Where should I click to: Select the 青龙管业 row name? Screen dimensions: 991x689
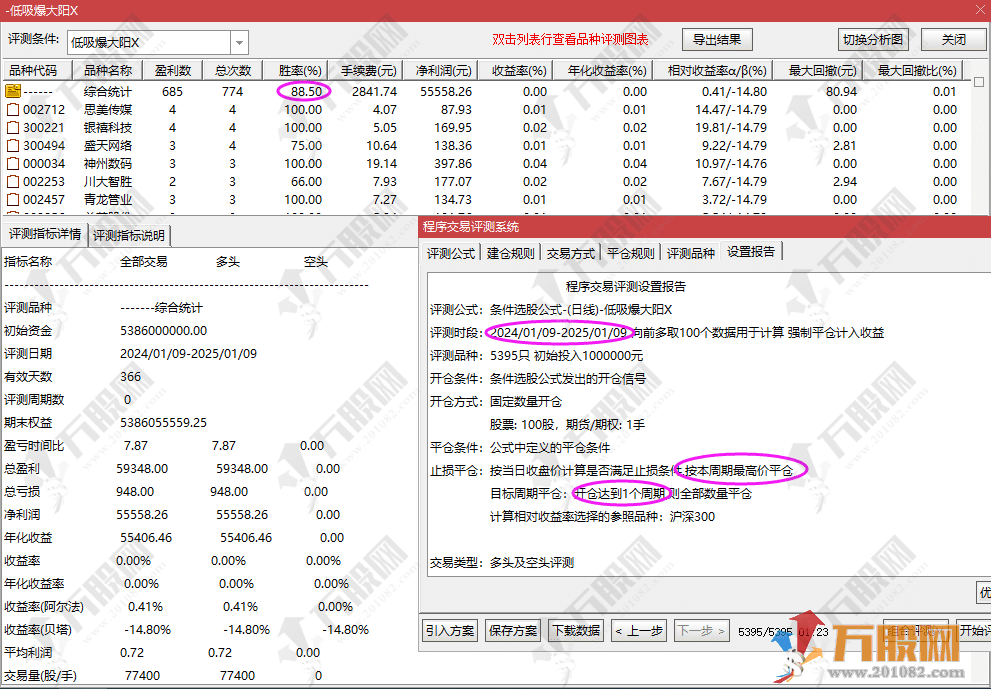coord(107,199)
